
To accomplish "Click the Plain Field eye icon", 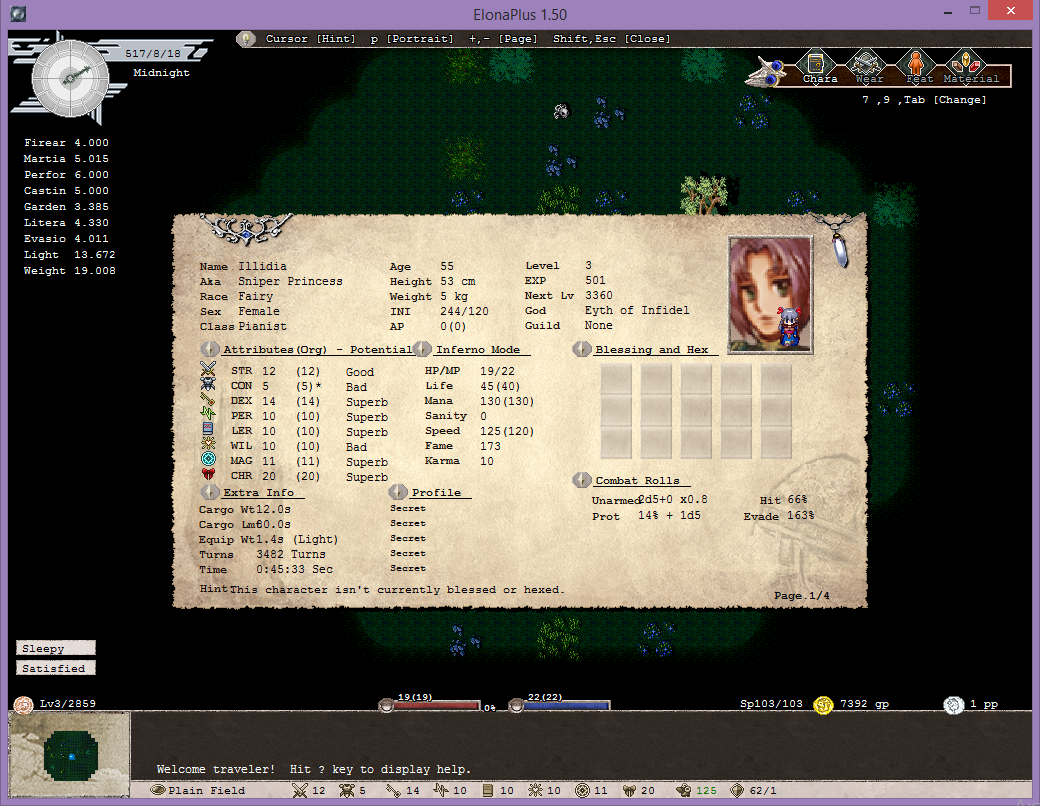I will coord(158,790).
